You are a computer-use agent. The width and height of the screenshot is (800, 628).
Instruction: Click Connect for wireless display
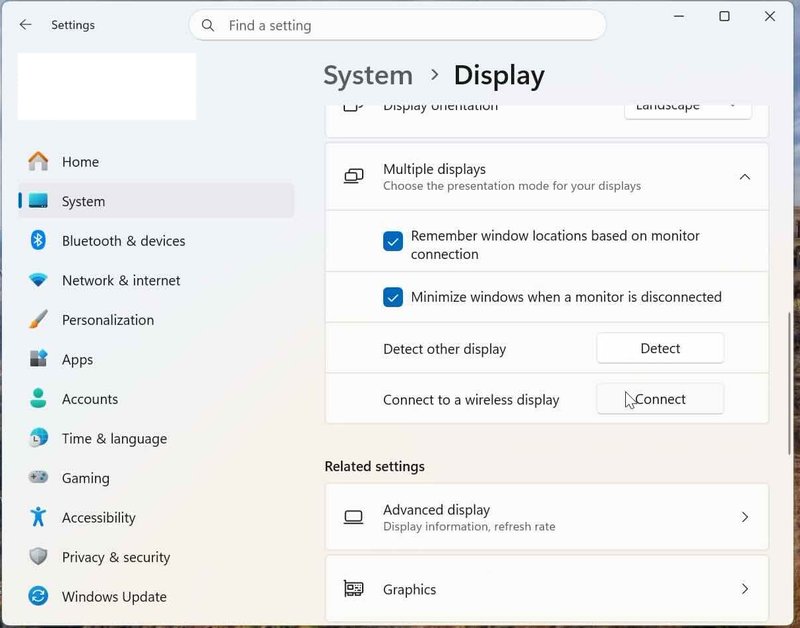pos(660,399)
